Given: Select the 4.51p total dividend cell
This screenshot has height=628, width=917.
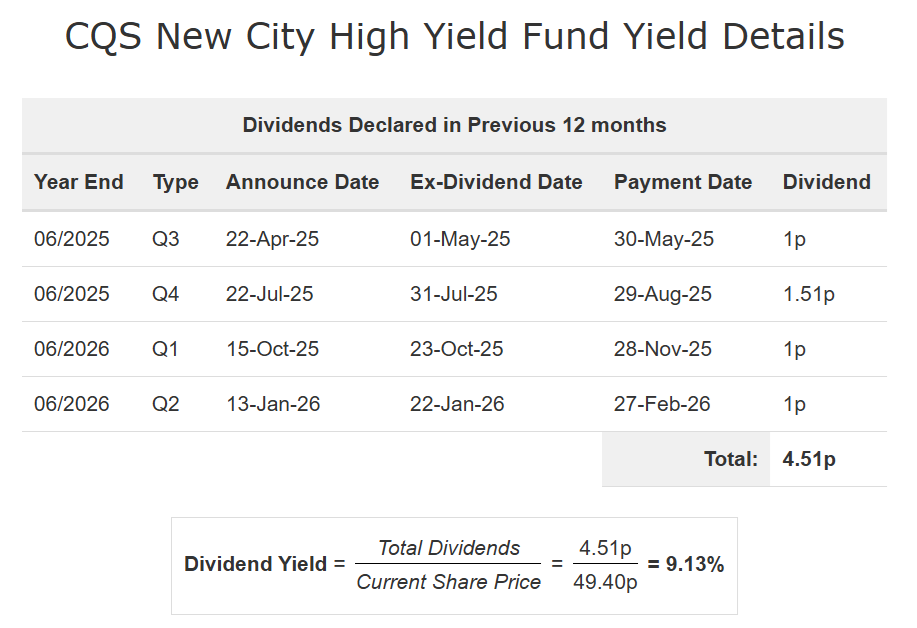Looking at the screenshot, I should click(x=809, y=460).
